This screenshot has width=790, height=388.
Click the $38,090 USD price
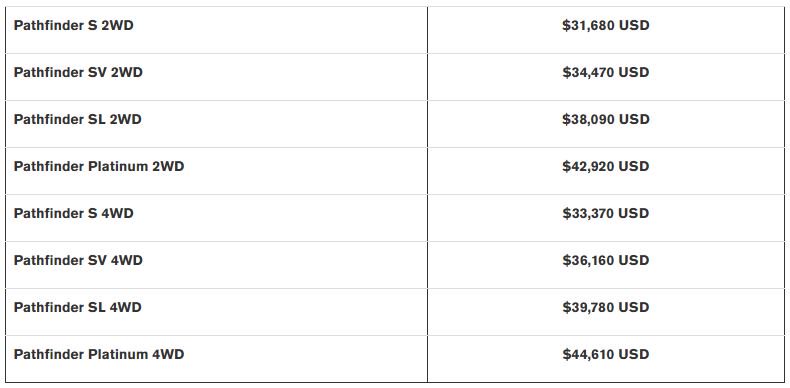pos(606,119)
